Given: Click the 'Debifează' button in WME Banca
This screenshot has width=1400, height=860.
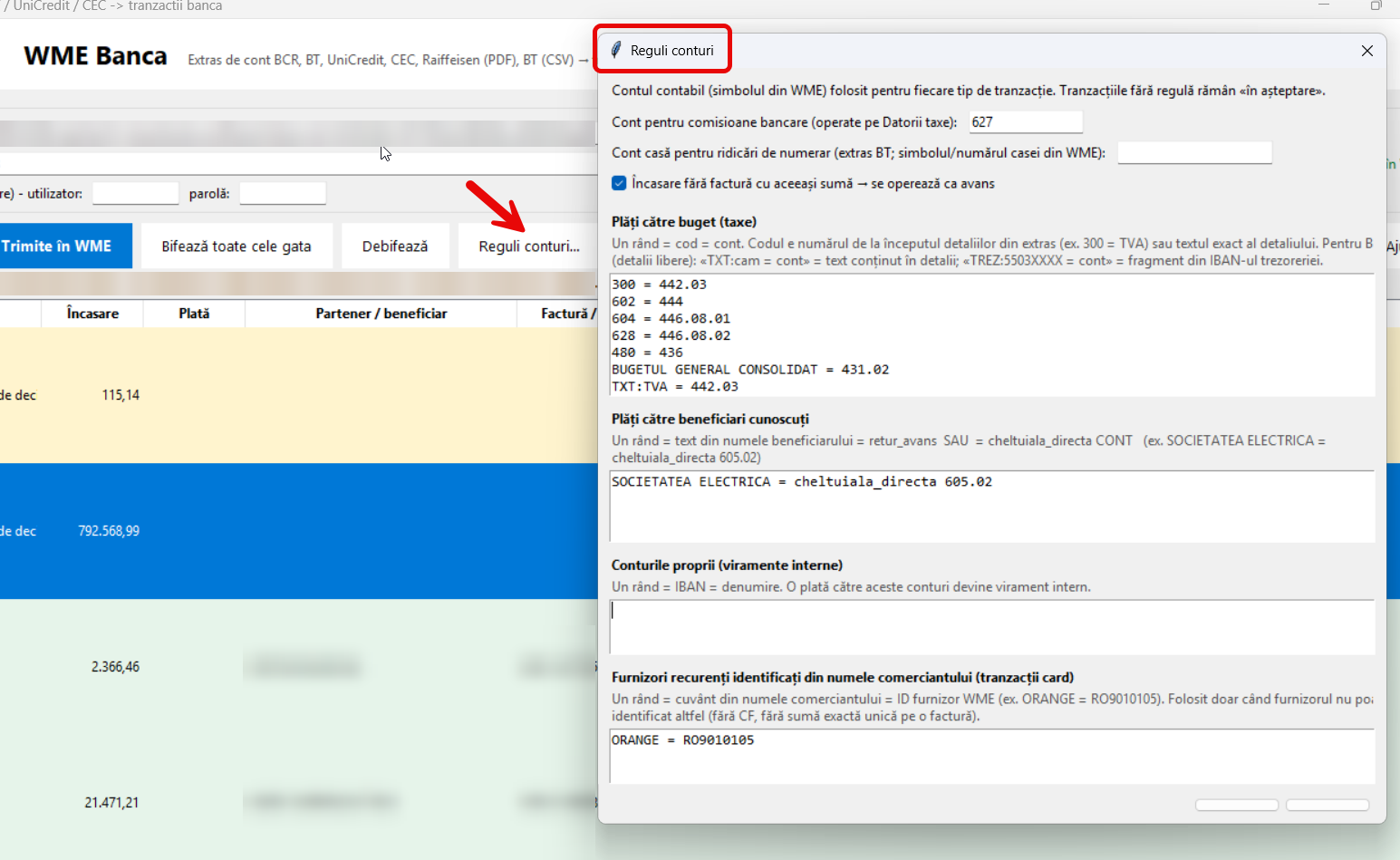Looking at the screenshot, I should (x=395, y=246).
